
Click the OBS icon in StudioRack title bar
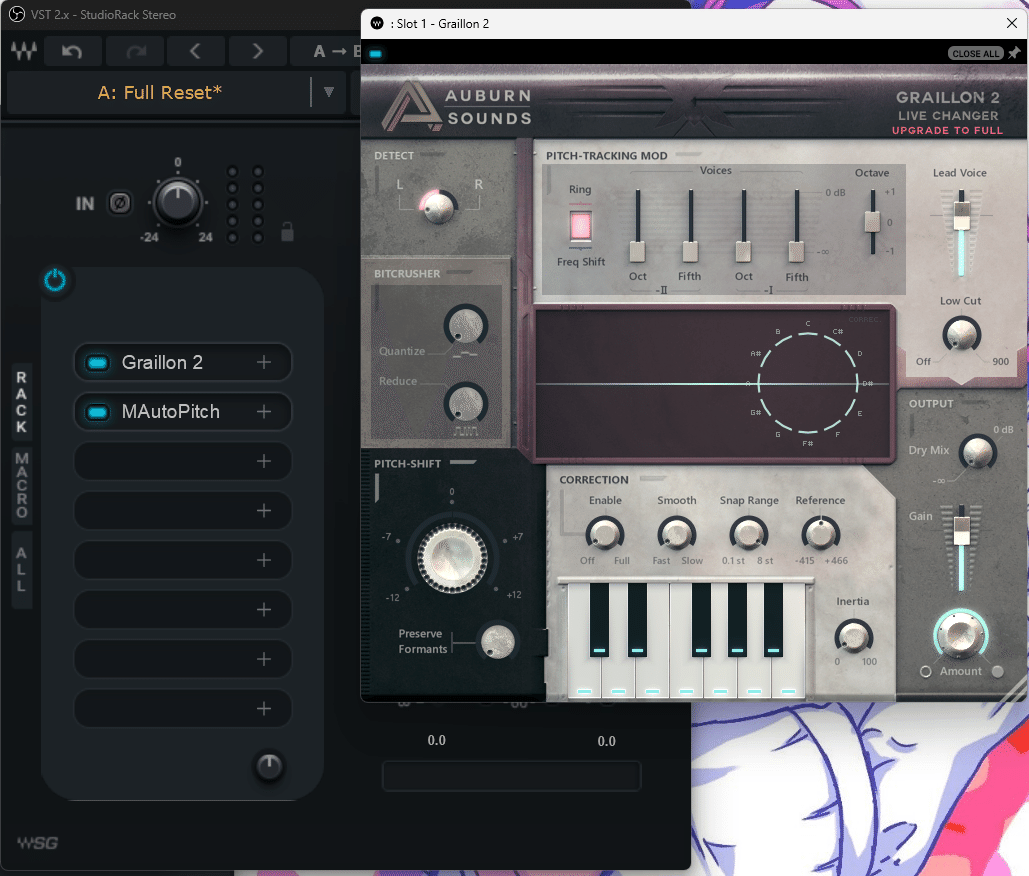(x=16, y=14)
